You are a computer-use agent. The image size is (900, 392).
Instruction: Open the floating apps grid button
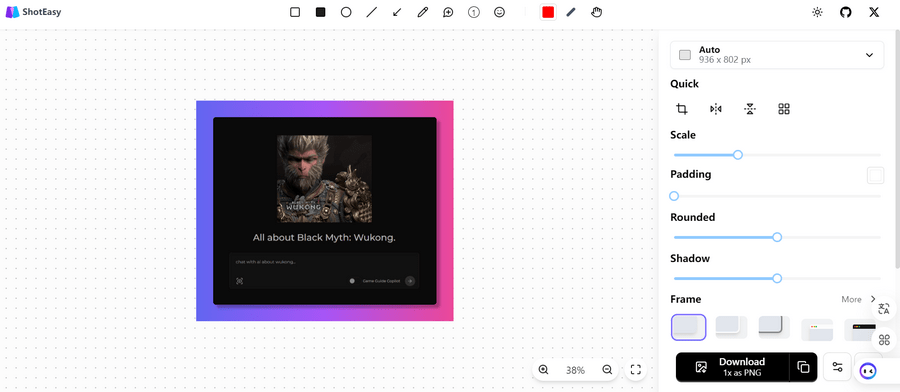click(x=884, y=340)
